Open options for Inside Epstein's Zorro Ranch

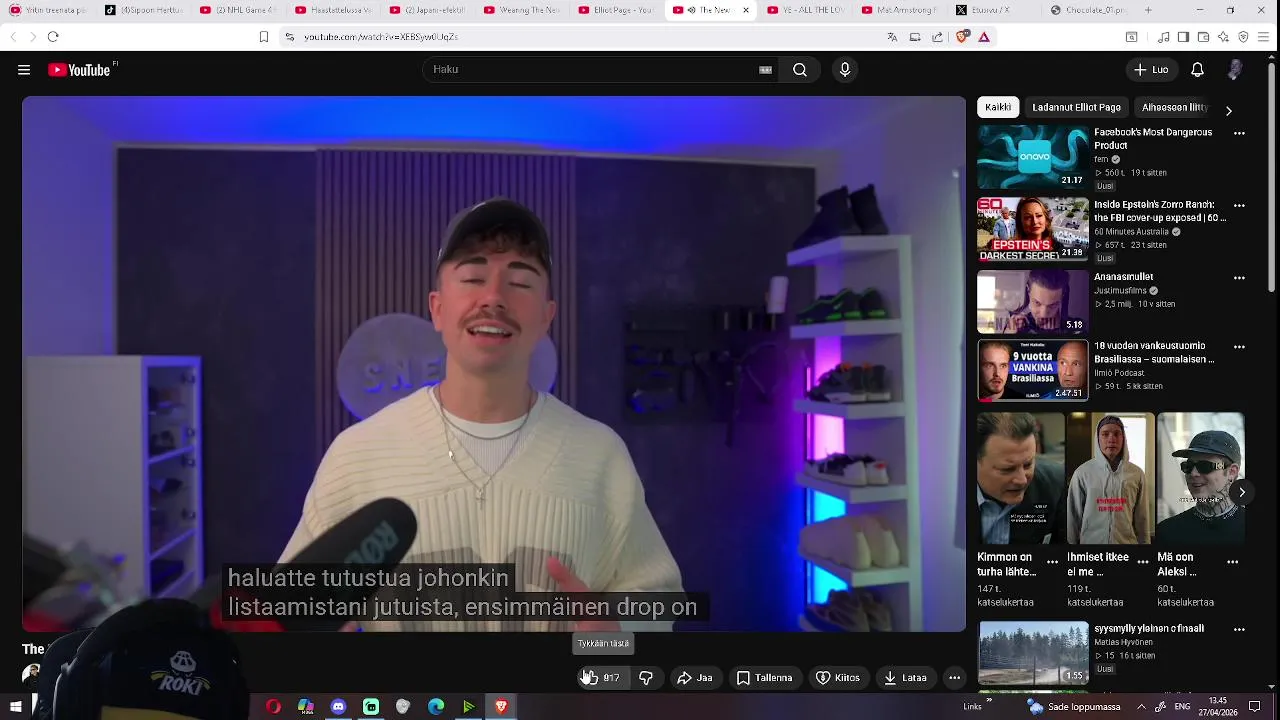tap(1239, 205)
